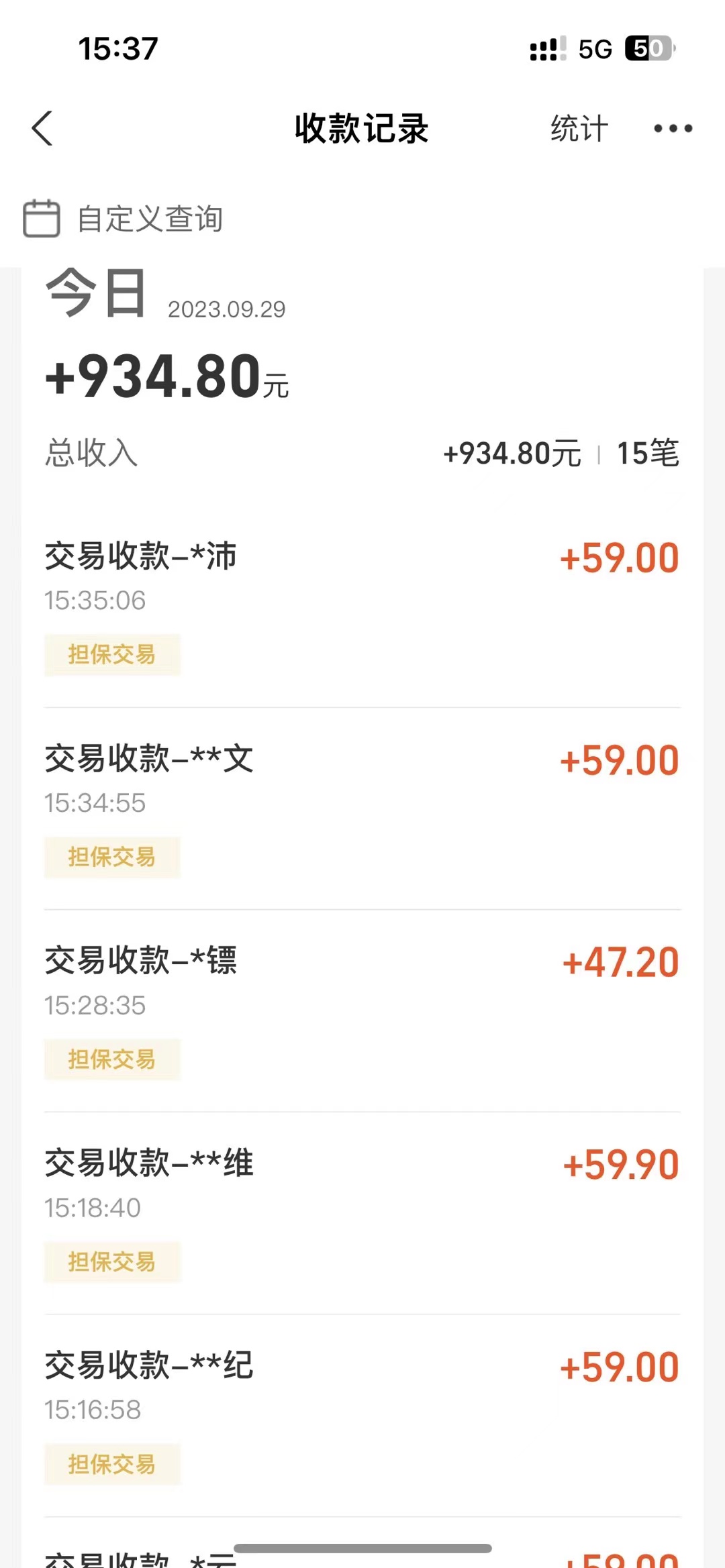This screenshot has width=725, height=1568.
Task: Open 自定义查询 custom date query
Action: (150, 219)
